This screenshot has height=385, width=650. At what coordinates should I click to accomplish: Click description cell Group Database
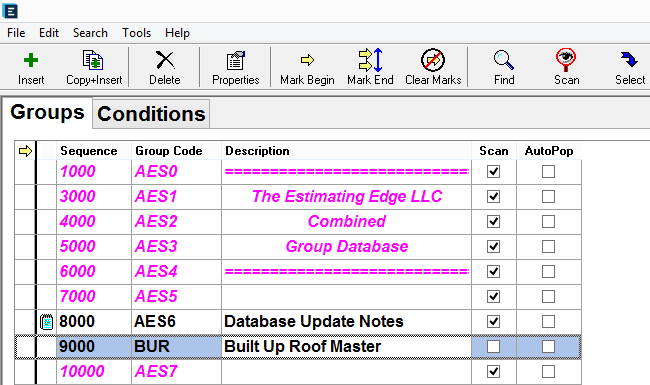(347, 247)
